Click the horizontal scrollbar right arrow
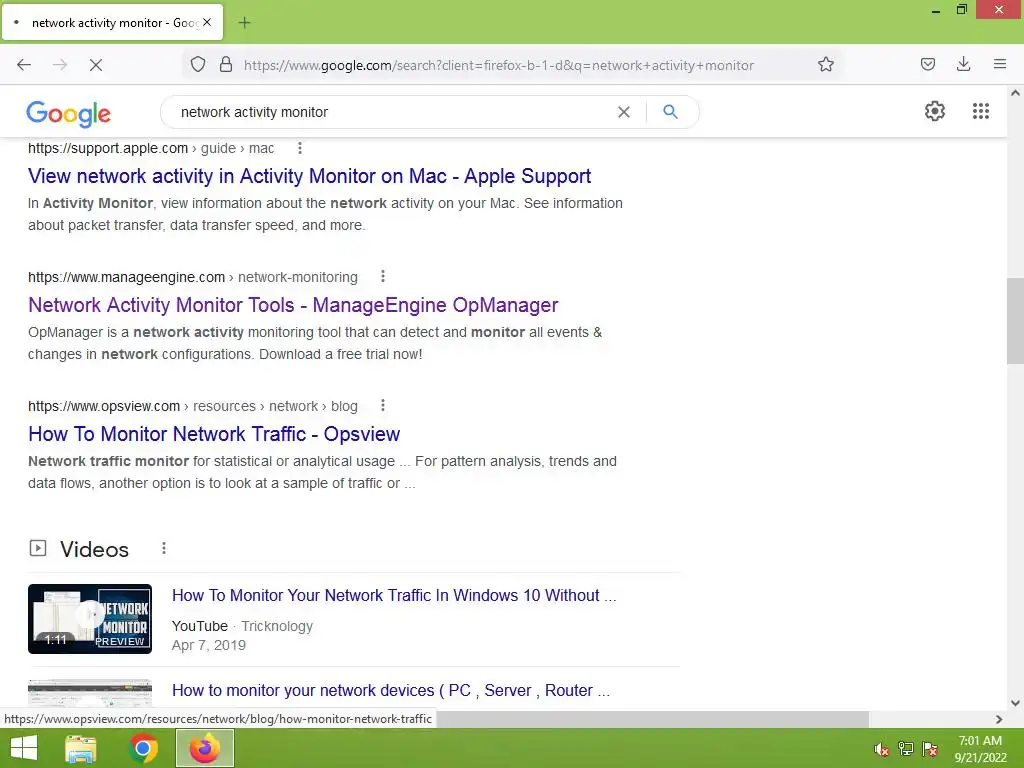 [x=999, y=719]
